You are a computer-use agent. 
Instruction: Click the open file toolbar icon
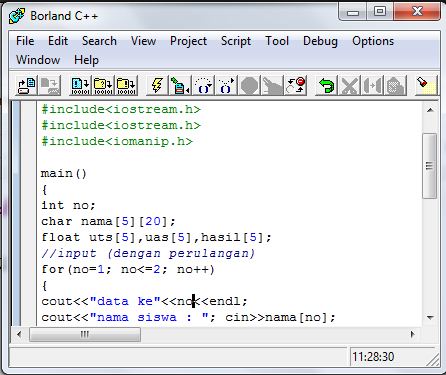point(26,86)
